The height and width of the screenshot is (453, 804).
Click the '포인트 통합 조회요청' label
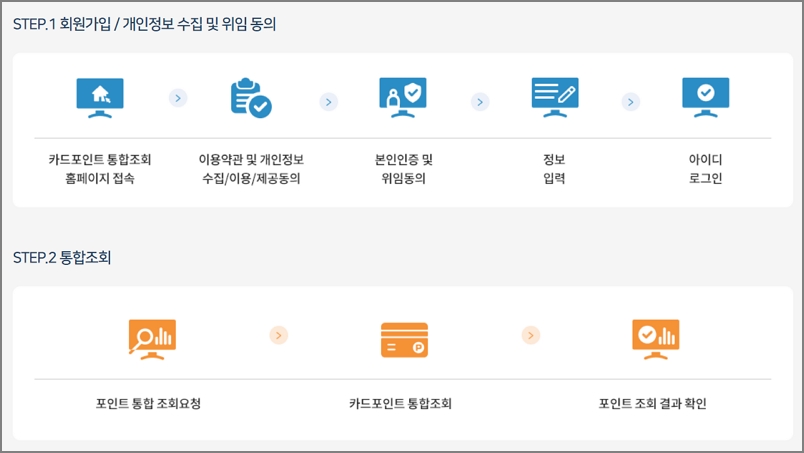(x=148, y=404)
